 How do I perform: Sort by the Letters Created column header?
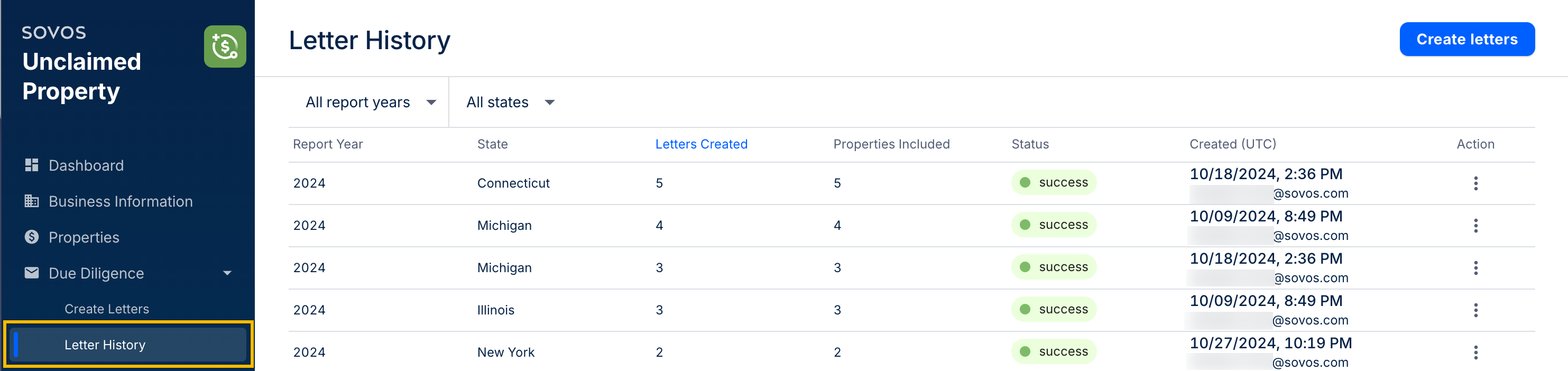(700, 144)
